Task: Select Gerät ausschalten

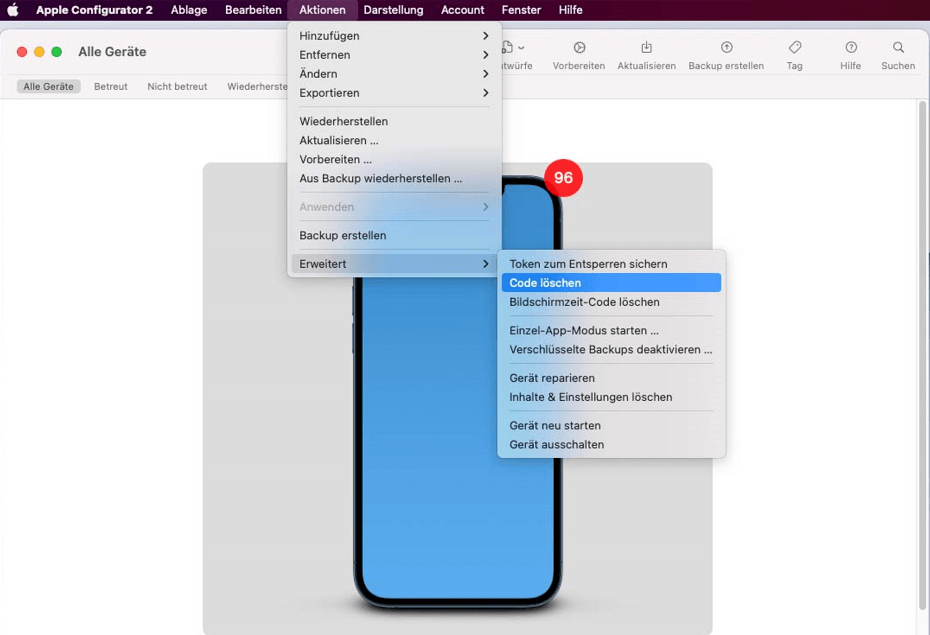Action: [x=611, y=444]
